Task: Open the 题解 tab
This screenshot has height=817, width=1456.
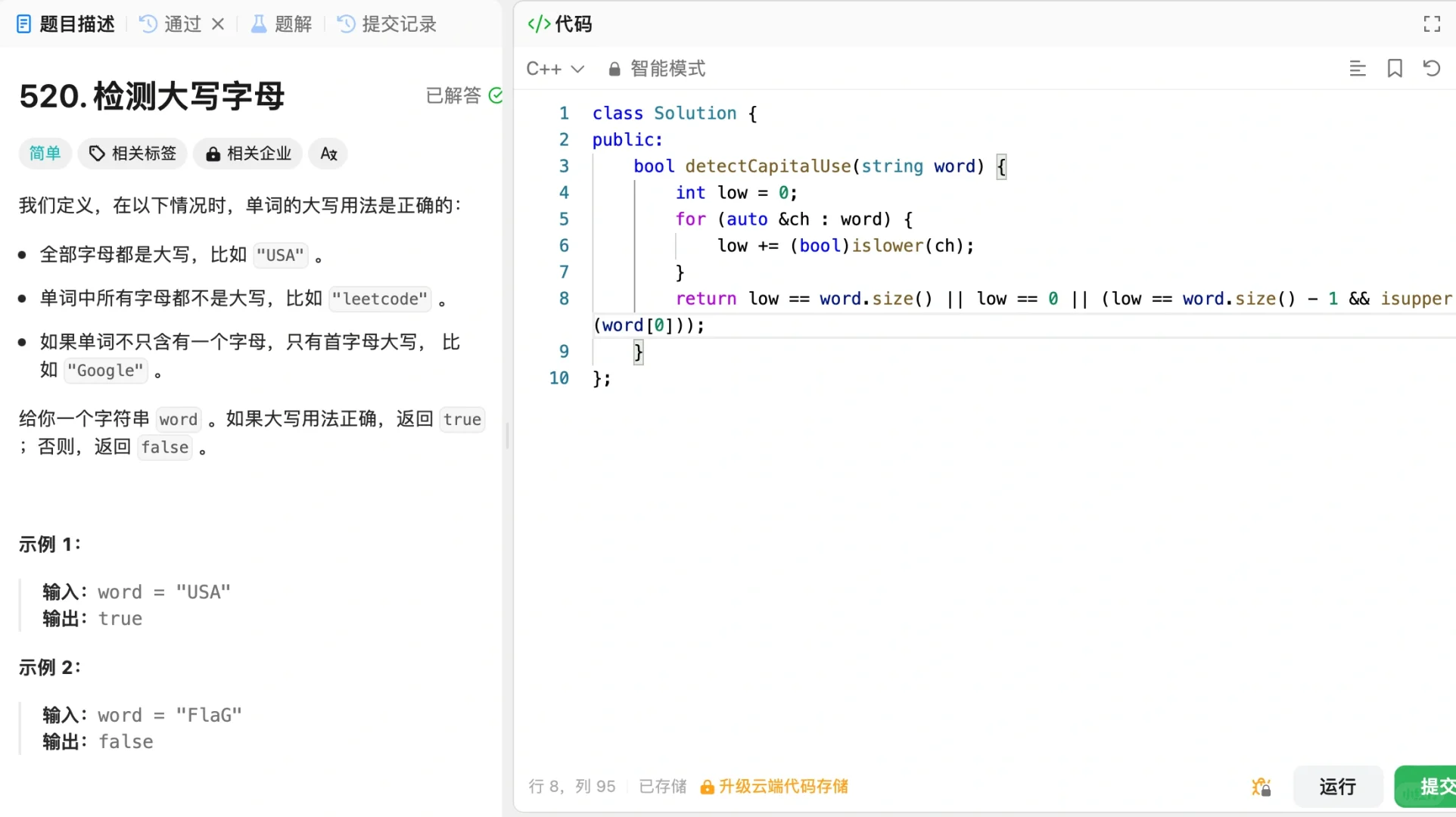Action: point(282,24)
